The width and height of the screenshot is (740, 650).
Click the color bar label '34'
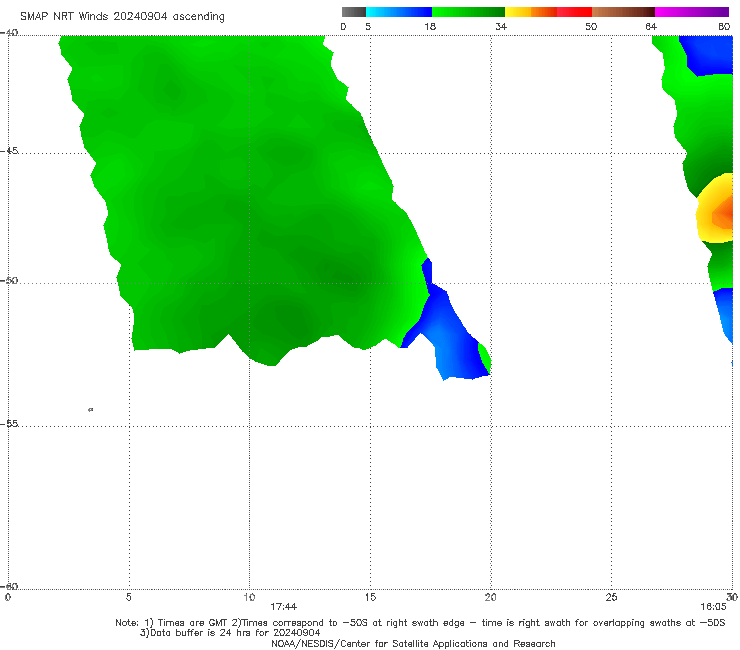pos(501,27)
